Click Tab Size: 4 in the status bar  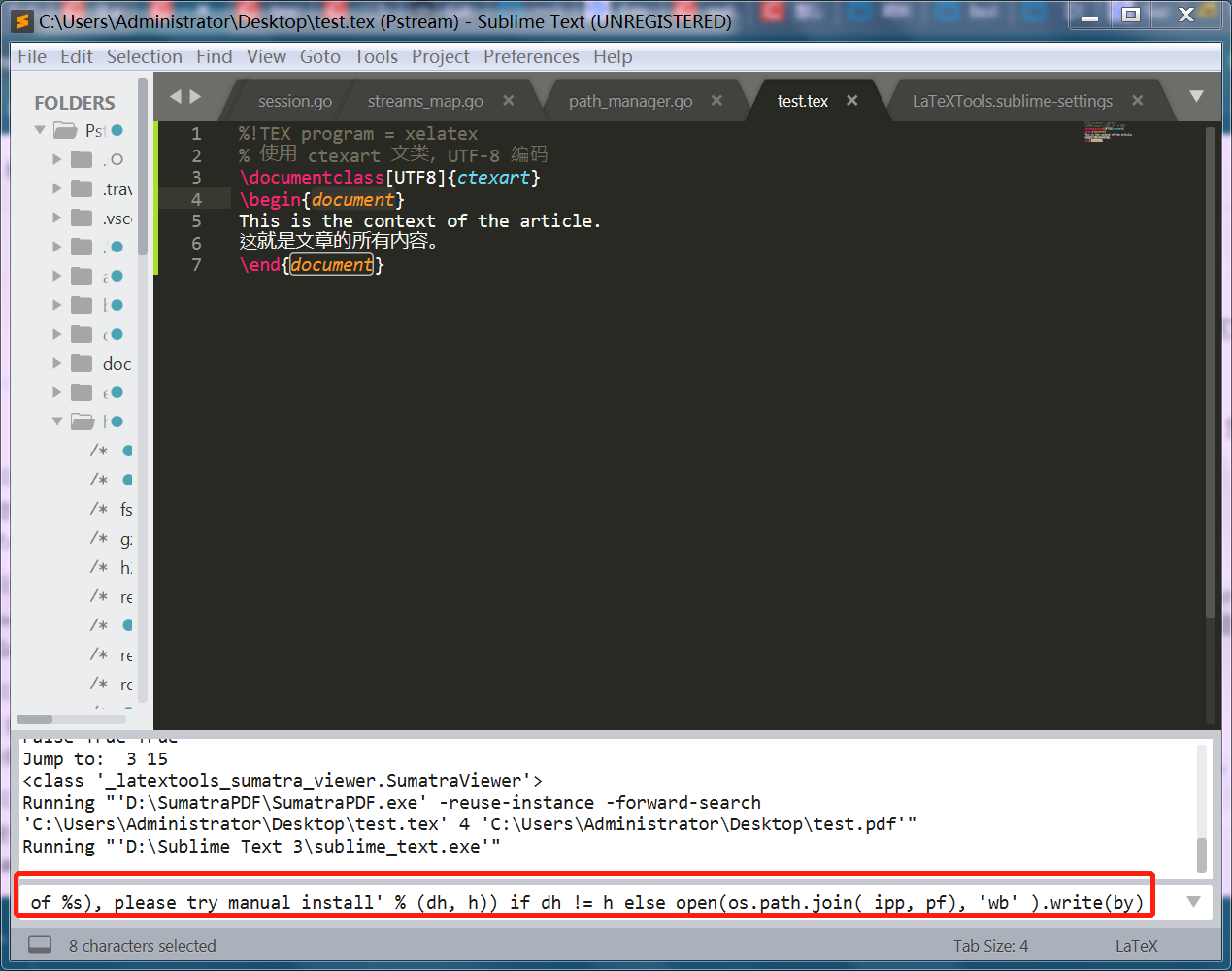tap(990, 944)
